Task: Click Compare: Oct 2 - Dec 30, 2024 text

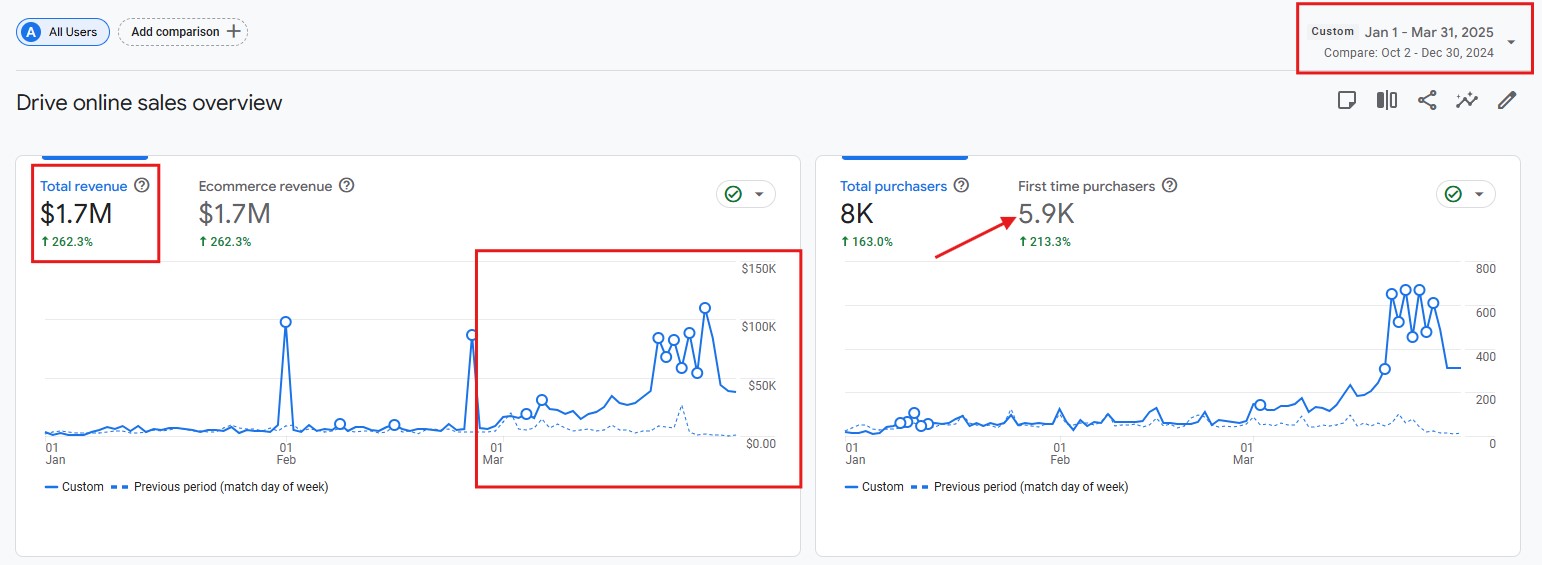Action: 1409,53
